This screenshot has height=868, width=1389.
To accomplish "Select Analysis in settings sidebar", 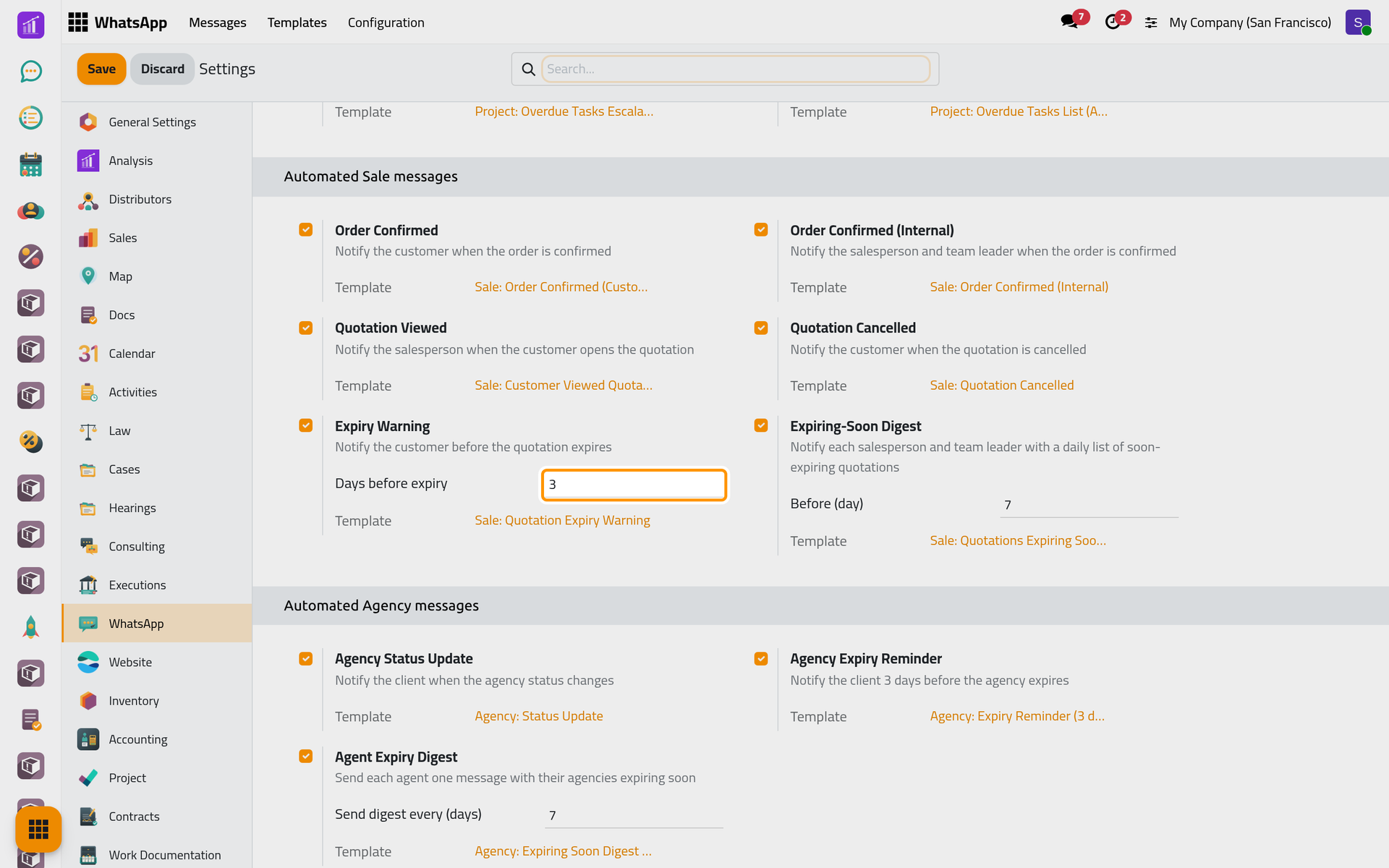I will (156, 161).
